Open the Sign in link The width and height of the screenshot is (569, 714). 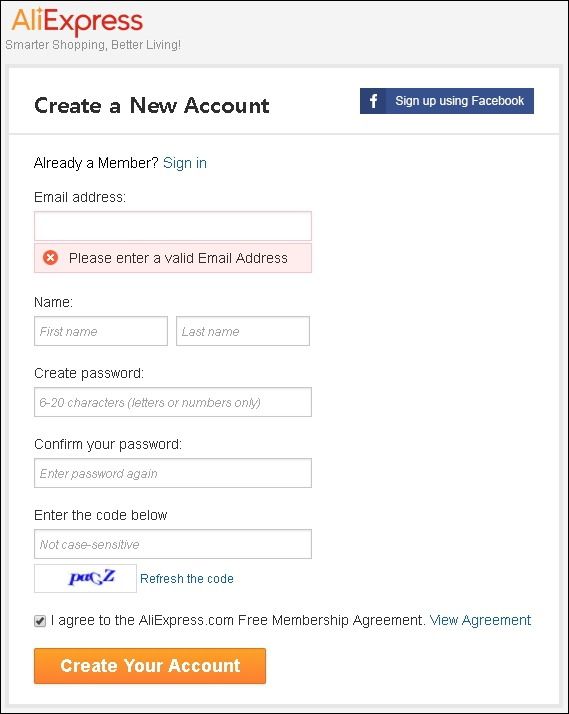tap(185, 163)
